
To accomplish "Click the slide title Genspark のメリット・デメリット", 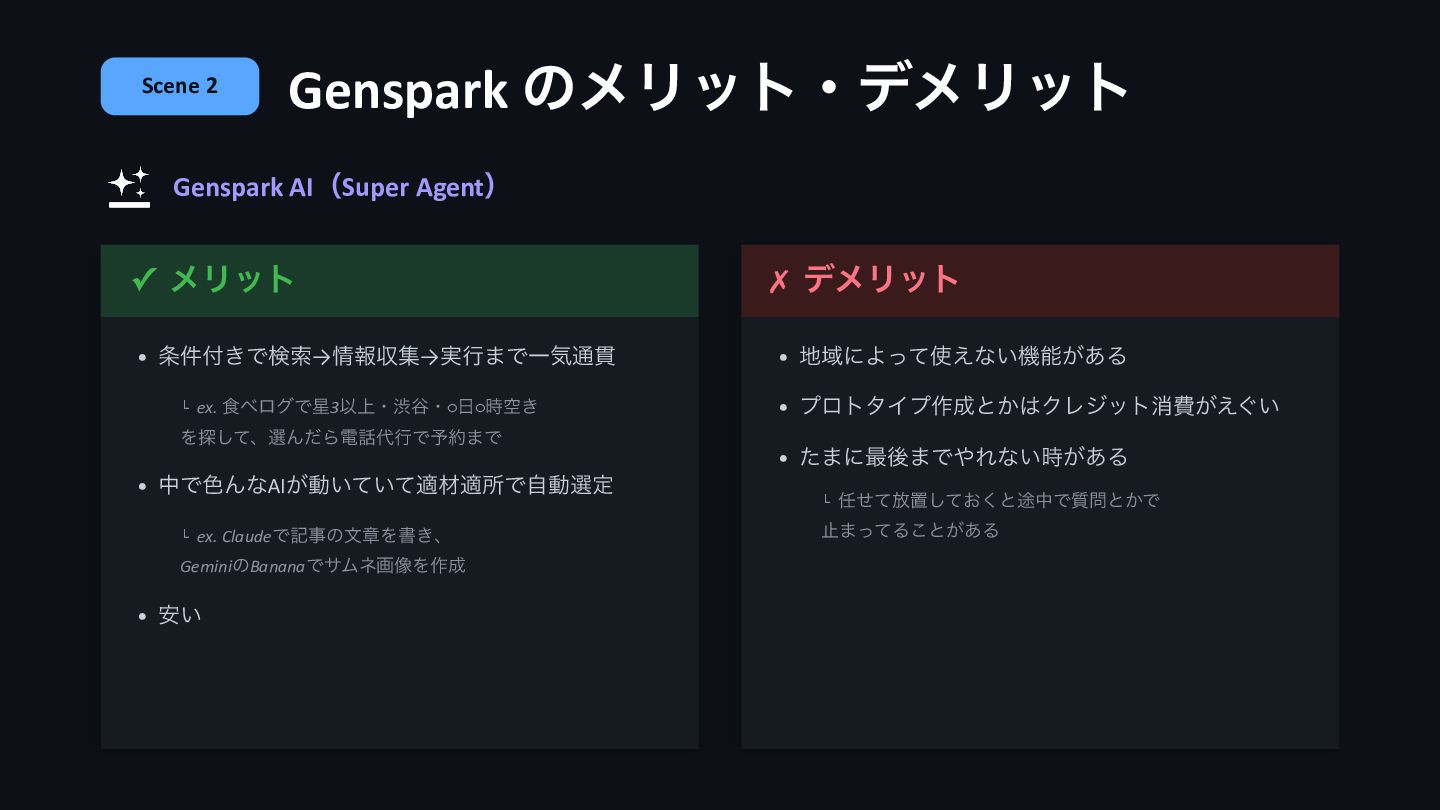I will click(708, 88).
